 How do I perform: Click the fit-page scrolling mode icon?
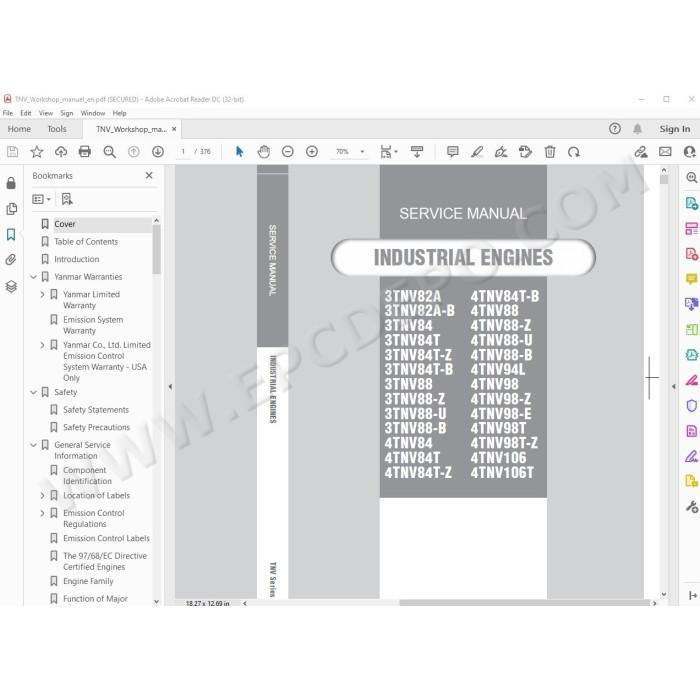[386, 152]
